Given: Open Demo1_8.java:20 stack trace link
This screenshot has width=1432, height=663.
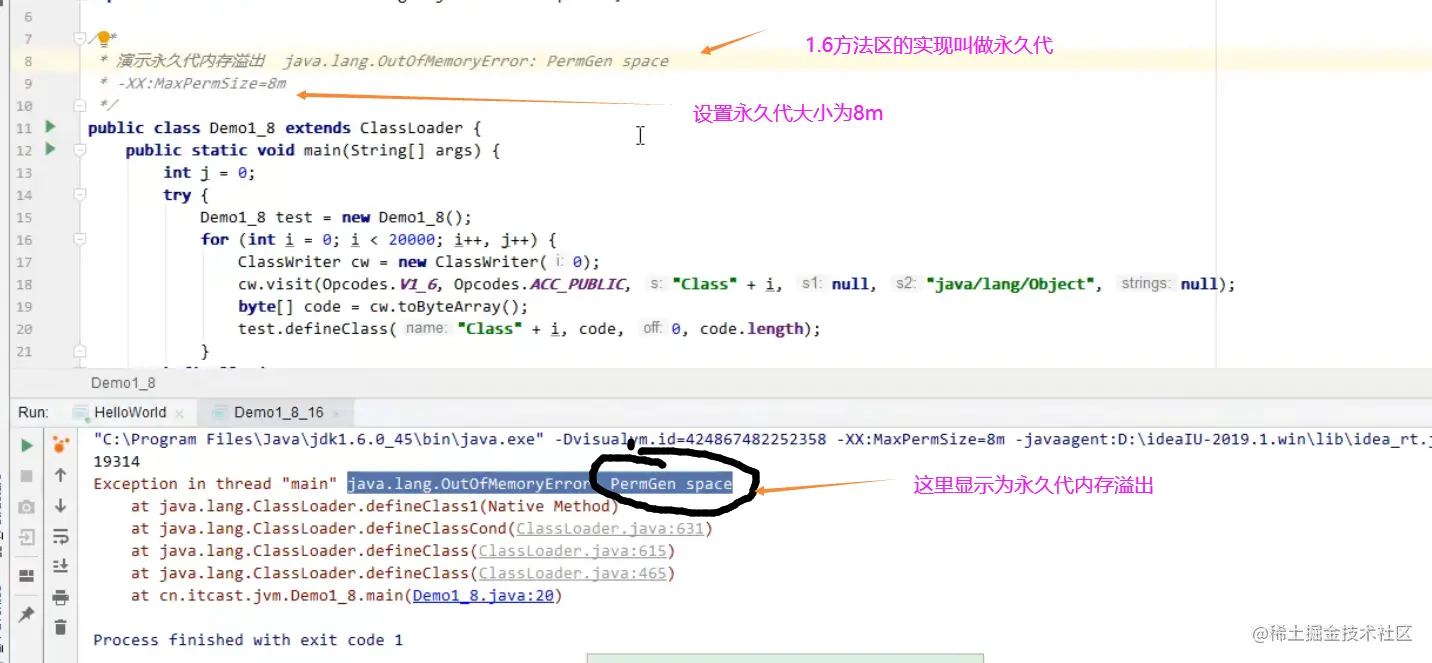Looking at the screenshot, I should pyautogui.click(x=486, y=595).
